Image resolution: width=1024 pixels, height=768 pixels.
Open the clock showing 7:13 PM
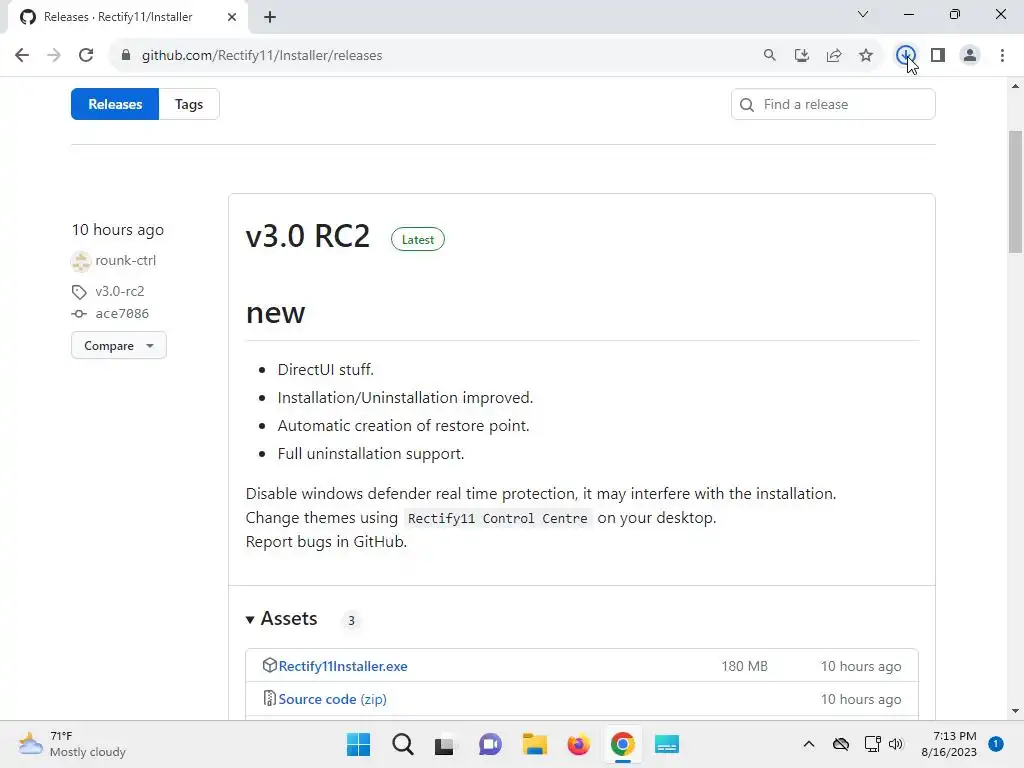[x=949, y=744]
